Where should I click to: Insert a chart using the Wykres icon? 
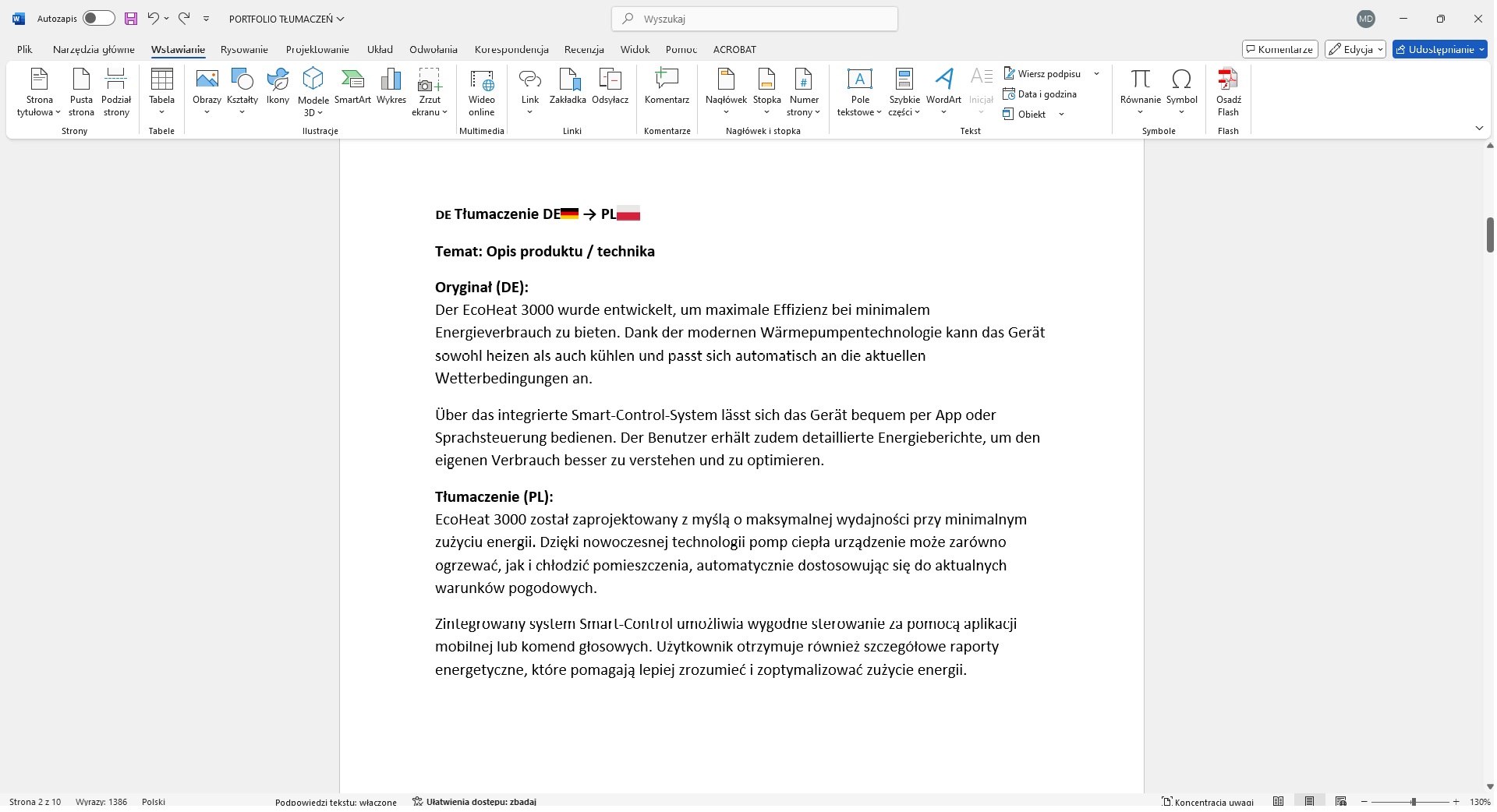coord(391,86)
